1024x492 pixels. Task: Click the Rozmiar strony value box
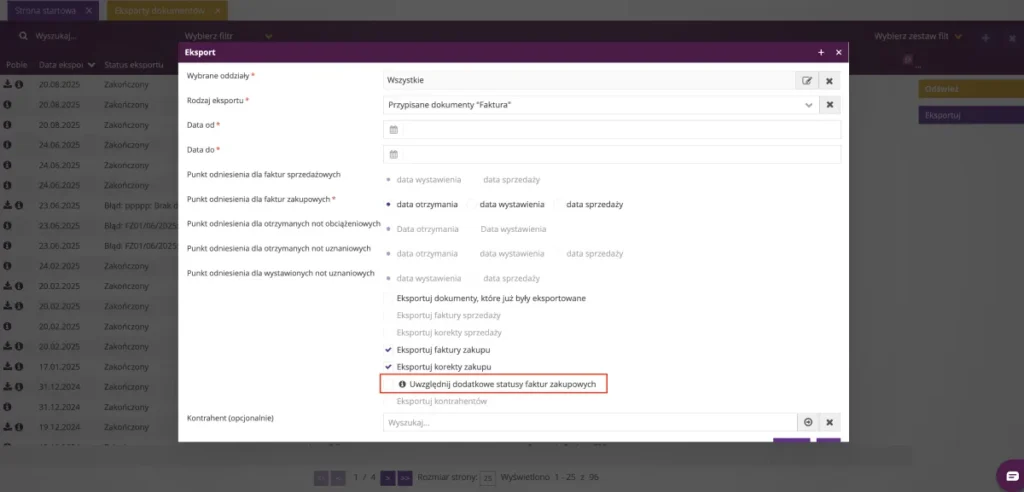pyautogui.click(x=487, y=478)
